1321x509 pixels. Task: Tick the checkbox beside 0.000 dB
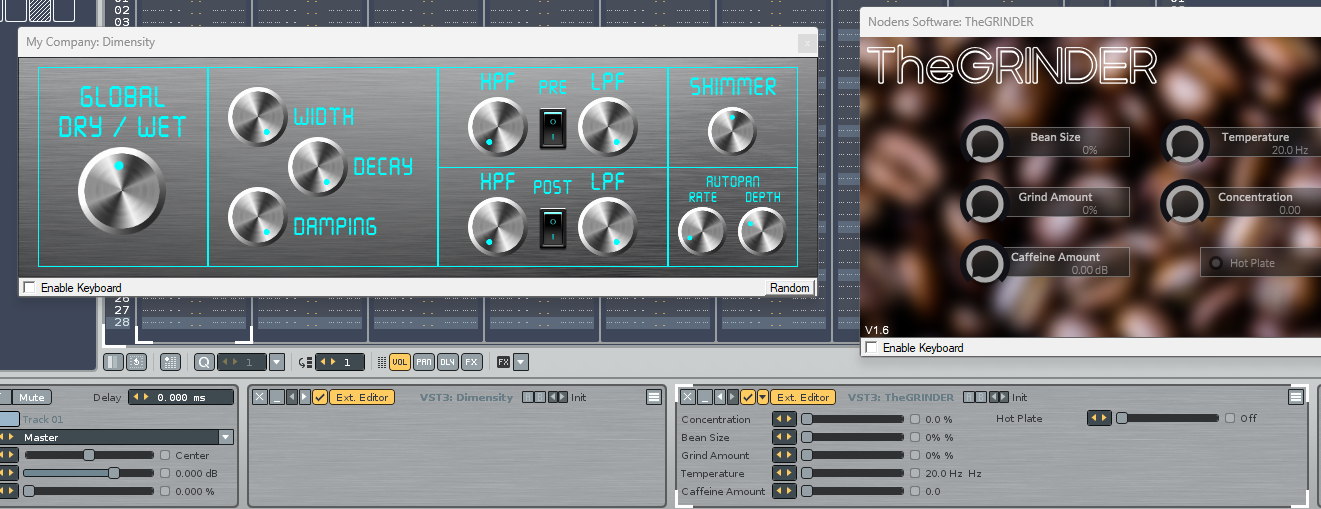(165, 473)
